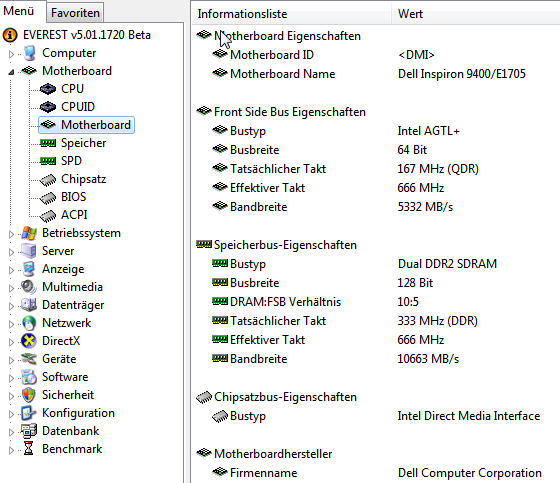
Task: Expand the DirectX node
Action: (11, 342)
